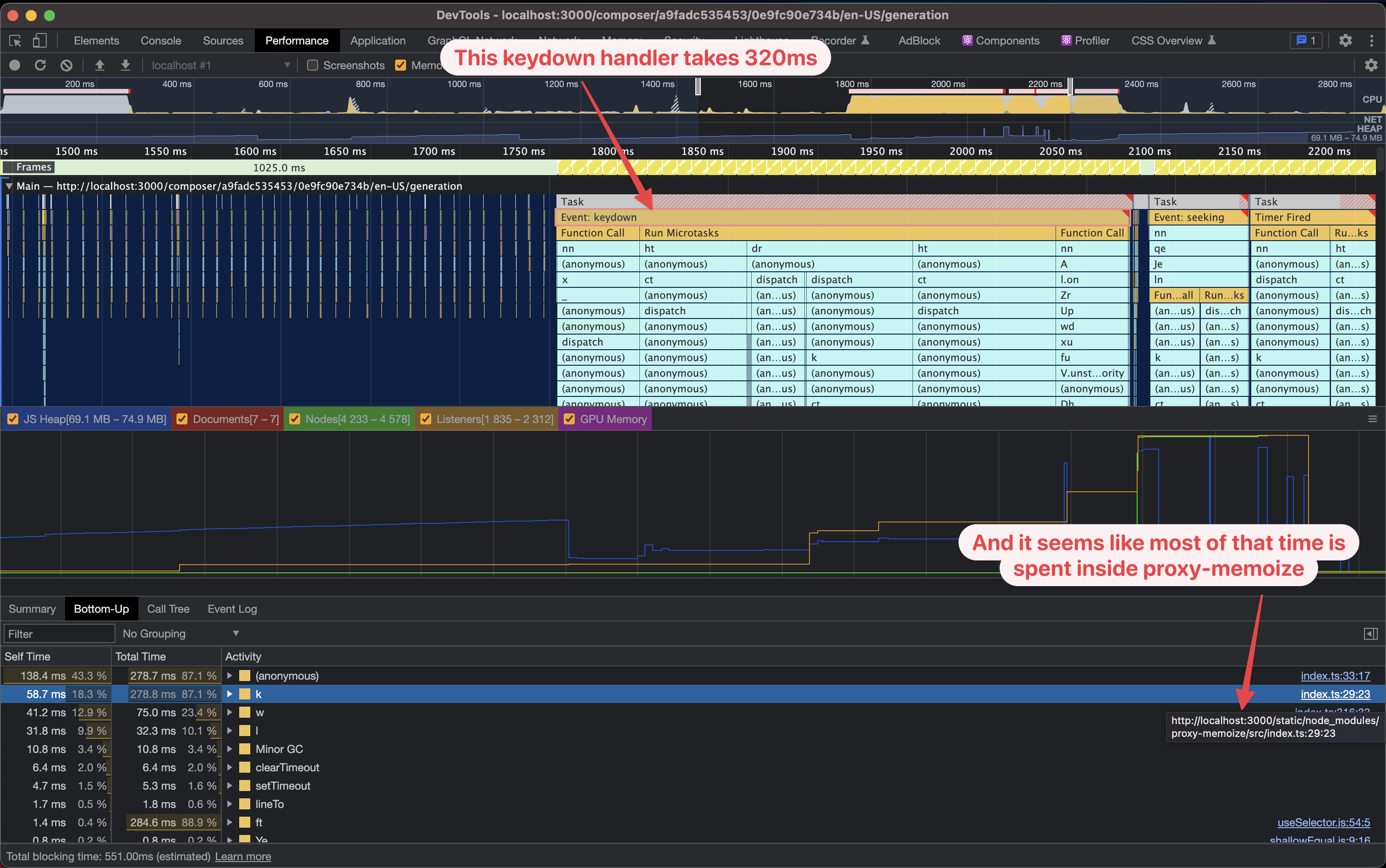Follow the index.ts:29:23 source link
This screenshot has height=868, width=1386.
pyautogui.click(x=1336, y=694)
